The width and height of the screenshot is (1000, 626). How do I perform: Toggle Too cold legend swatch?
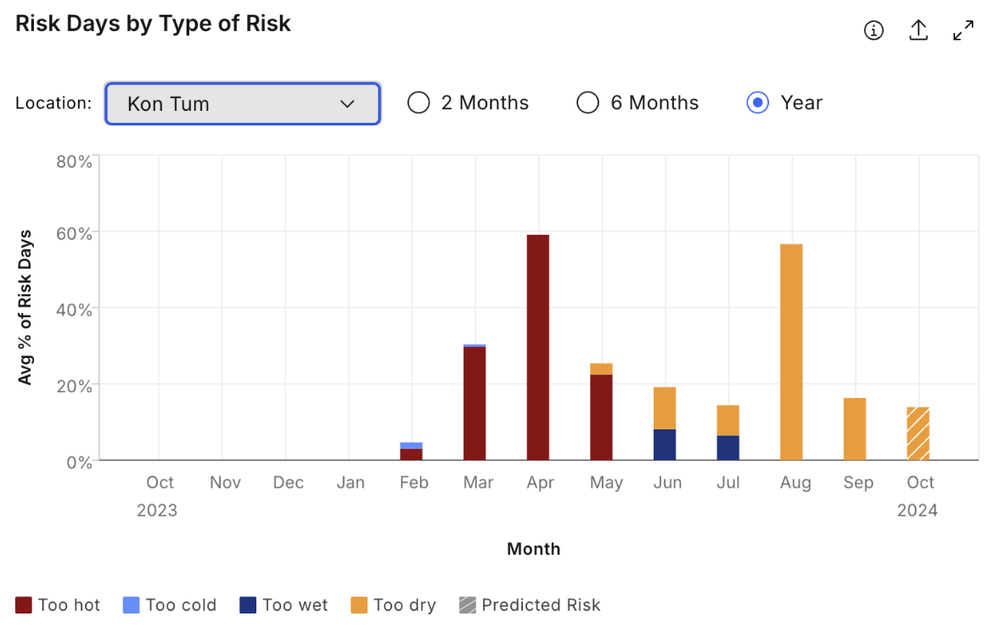tap(131, 605)
